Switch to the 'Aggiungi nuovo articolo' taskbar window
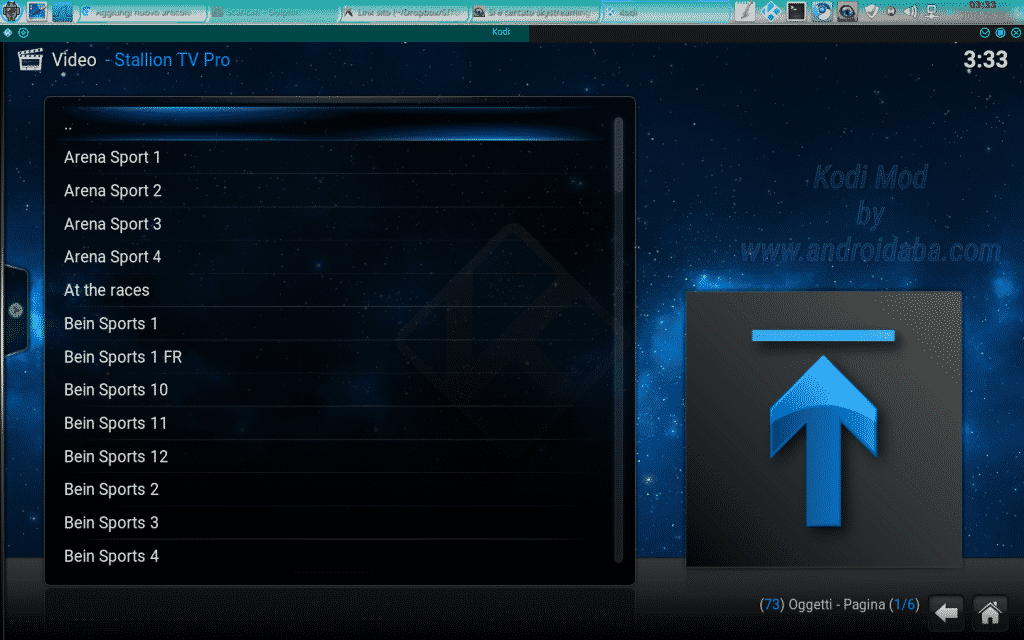Image resolution: width=1024 pixels, height=640 pixels. (x=142, y=12)
